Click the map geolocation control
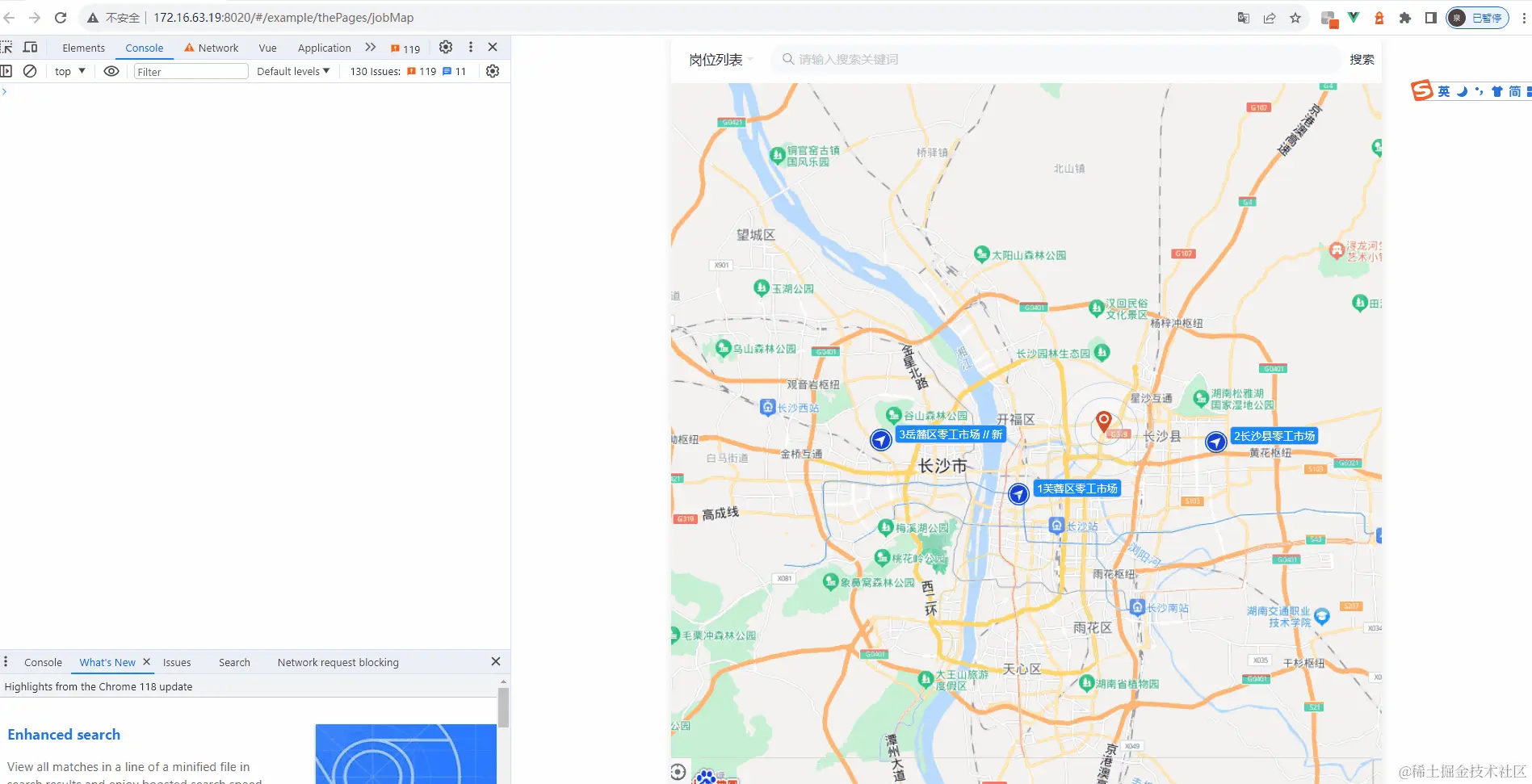The width and height of the screenshot is (1532, 784). click(x=678, y=772)
